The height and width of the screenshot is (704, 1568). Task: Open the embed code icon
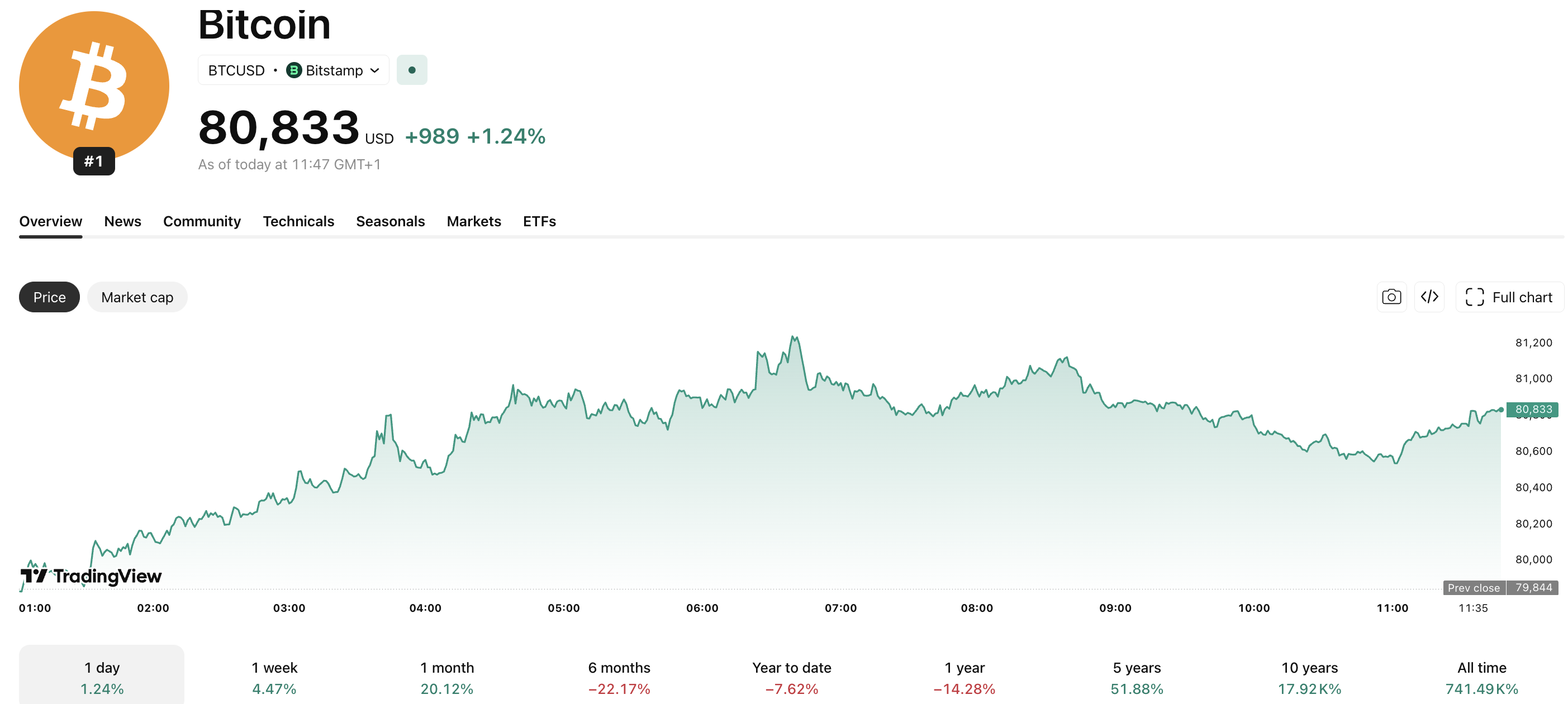[1429, 297]
